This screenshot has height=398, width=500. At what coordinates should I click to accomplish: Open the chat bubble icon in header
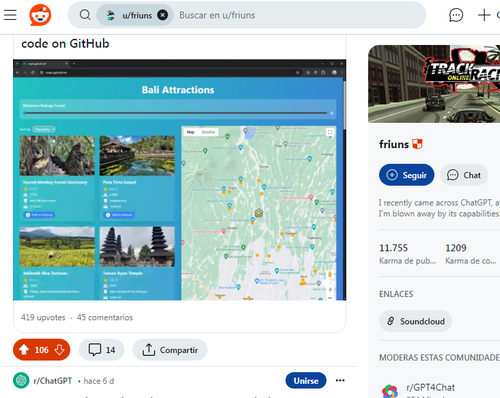tap(456, 15)
